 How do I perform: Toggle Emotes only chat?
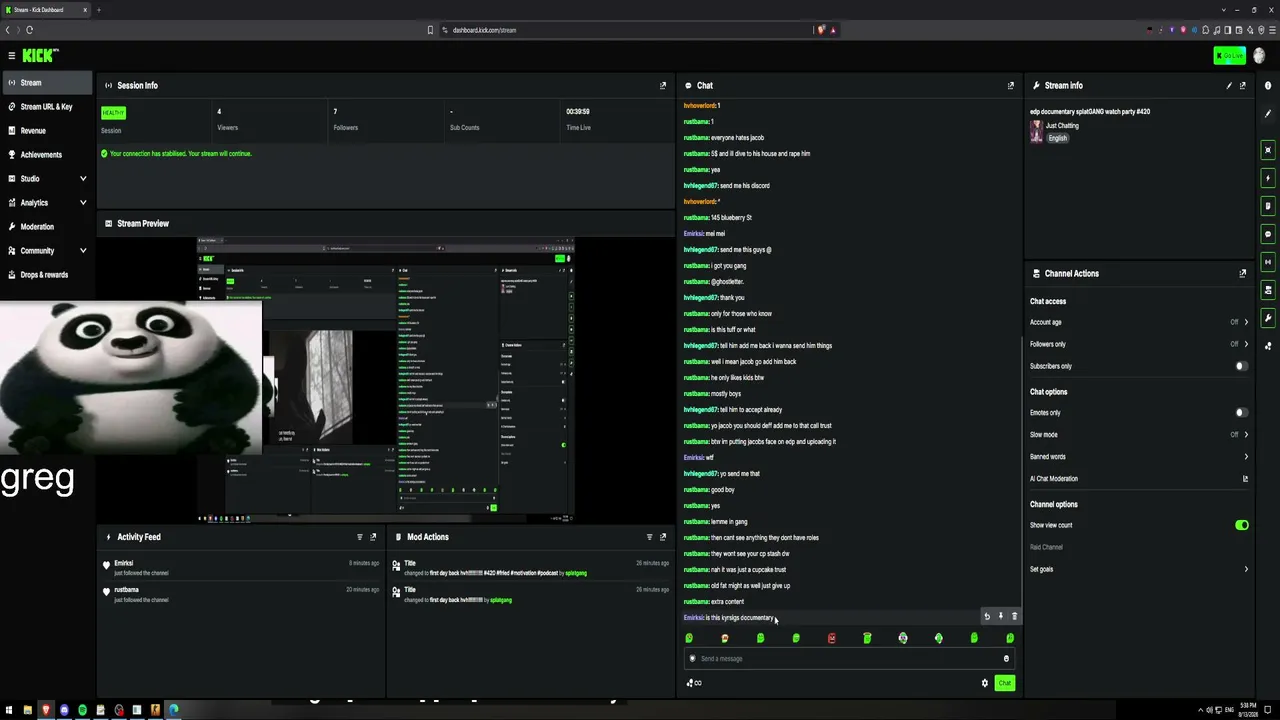tap(1241, 413)
